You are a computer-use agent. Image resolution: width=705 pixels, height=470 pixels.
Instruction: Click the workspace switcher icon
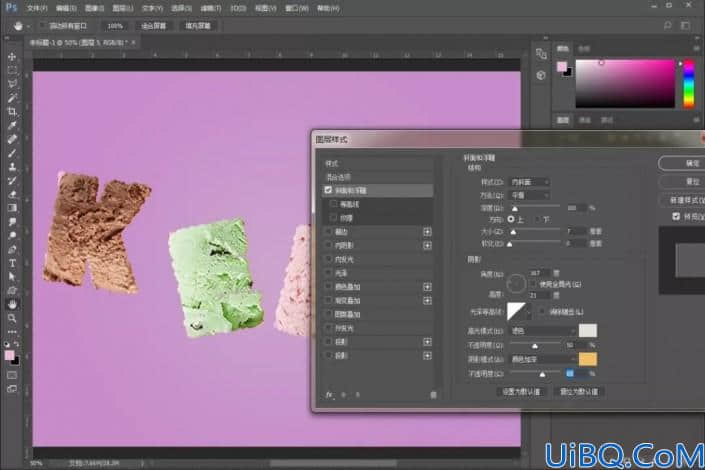(685, 26)
